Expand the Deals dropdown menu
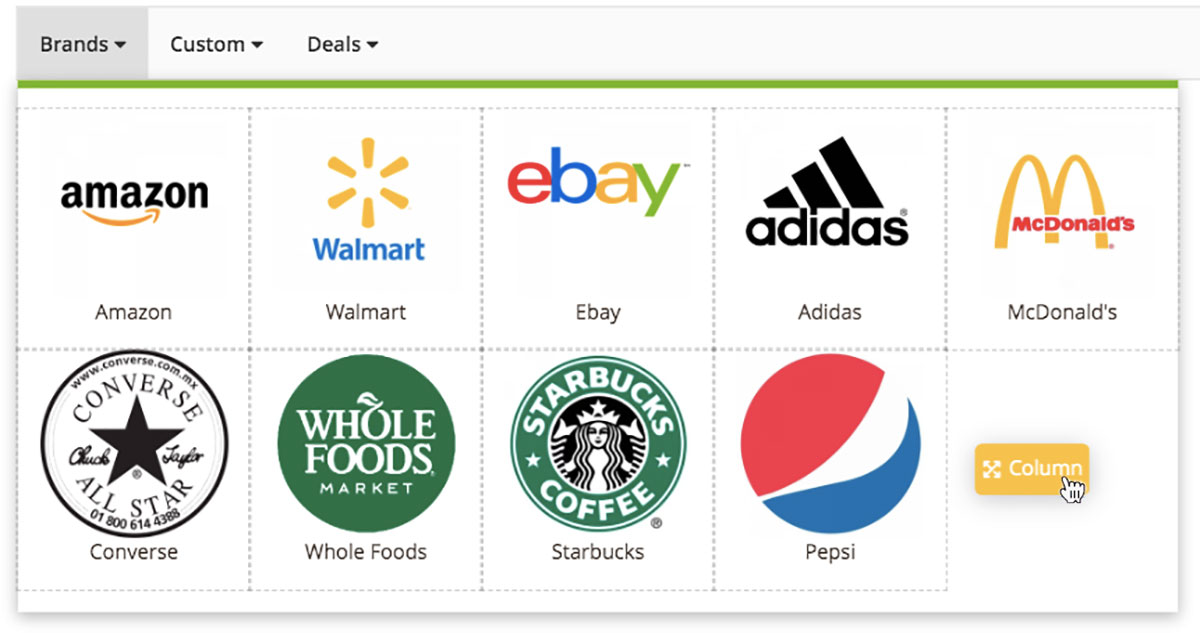Screen dimensions: 1200x633 click(343, 44)
